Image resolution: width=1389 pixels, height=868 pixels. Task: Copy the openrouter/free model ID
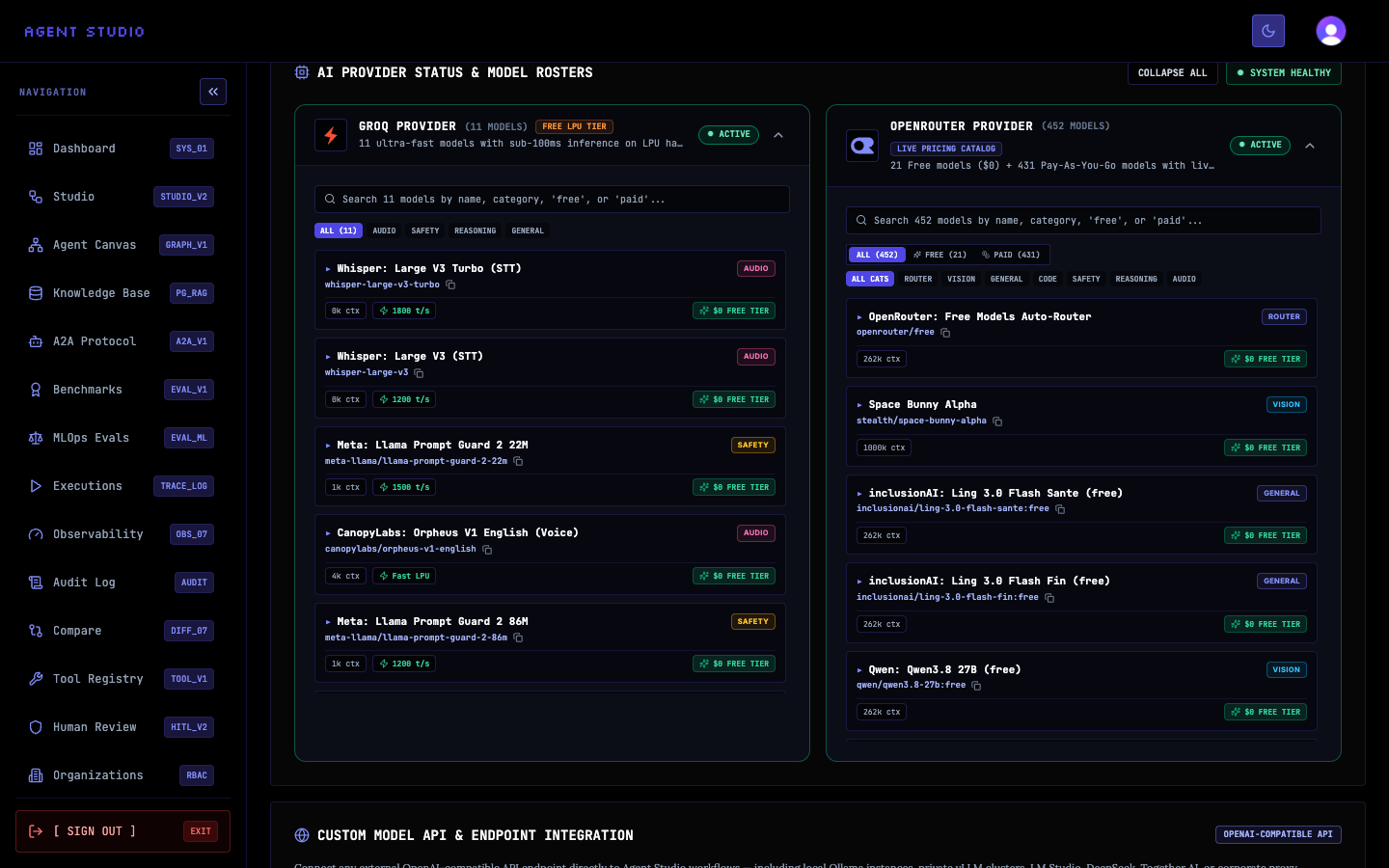[945, 333]
